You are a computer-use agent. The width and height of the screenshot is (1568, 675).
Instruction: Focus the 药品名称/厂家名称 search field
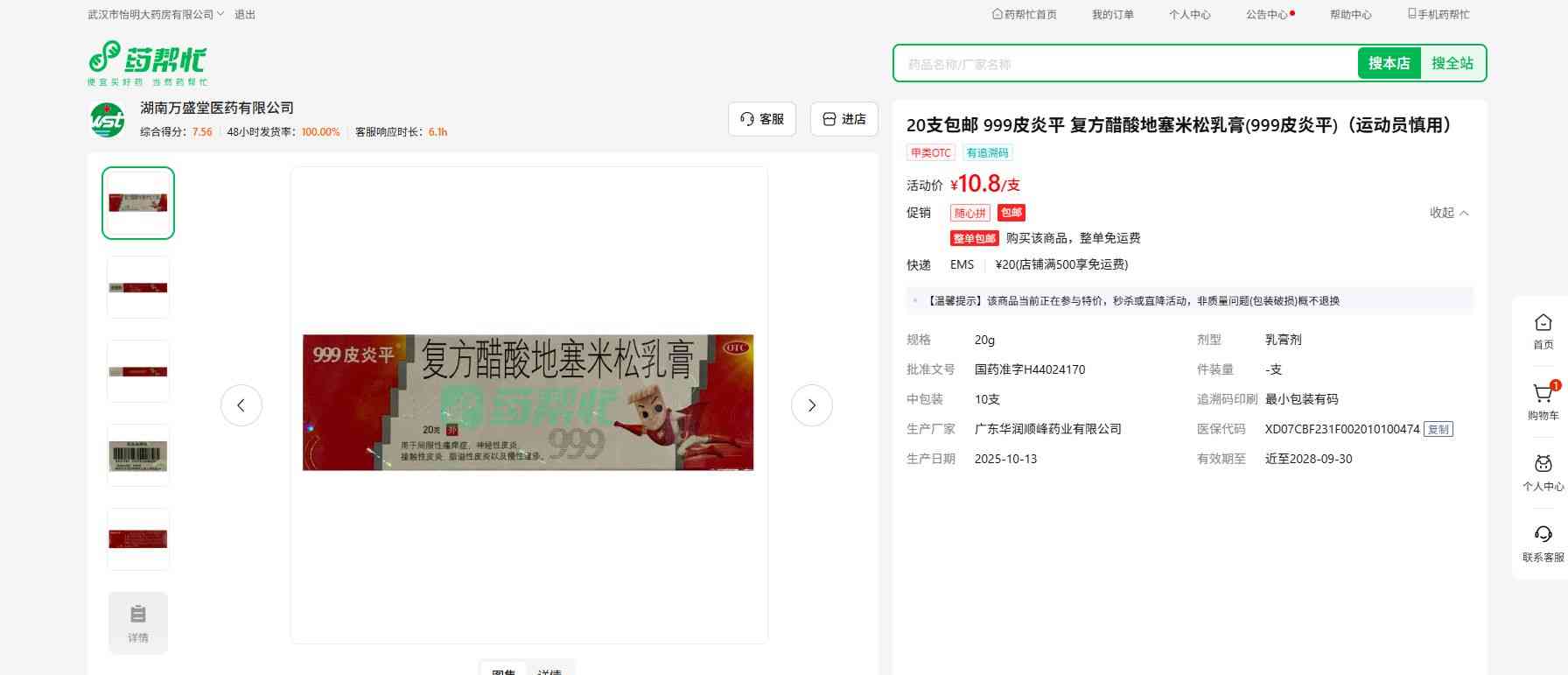pos(1124,64)
